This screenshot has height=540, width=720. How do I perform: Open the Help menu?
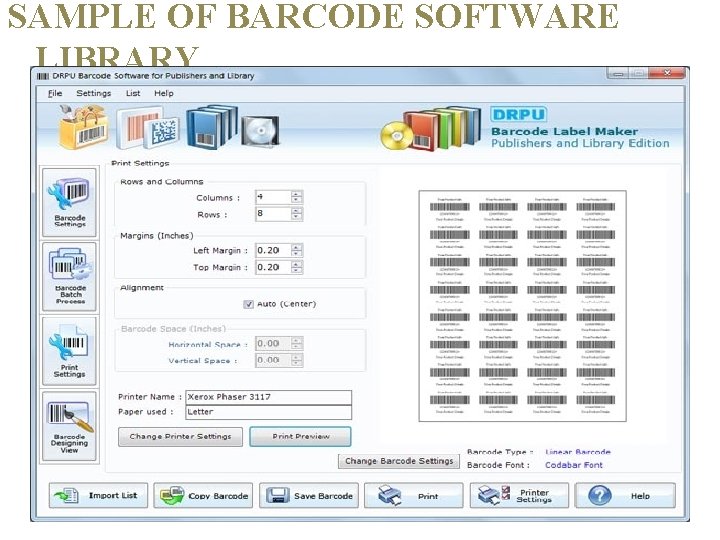[x=163, y=93]
